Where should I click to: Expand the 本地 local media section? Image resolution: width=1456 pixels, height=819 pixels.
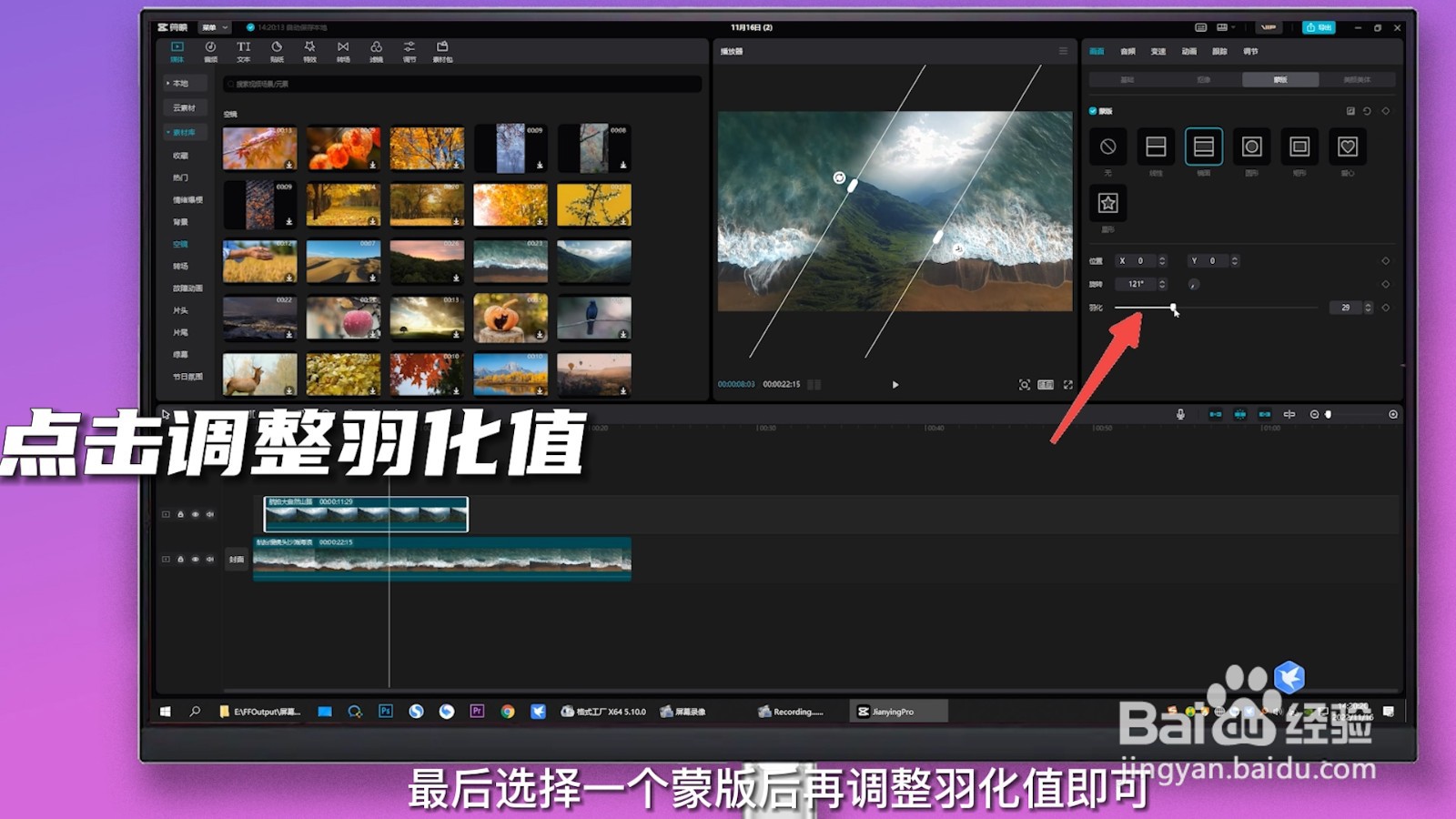pyautogui.click(x=183, y=83)
